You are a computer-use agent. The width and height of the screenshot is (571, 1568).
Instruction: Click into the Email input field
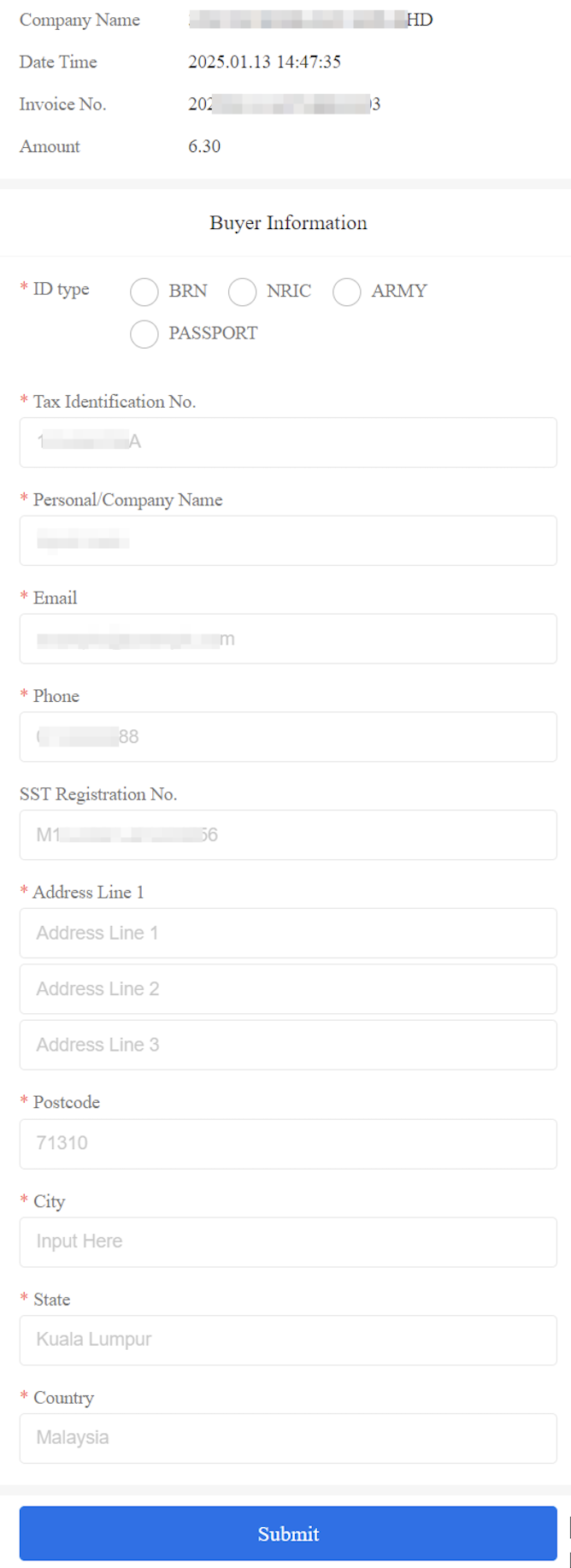288,639
